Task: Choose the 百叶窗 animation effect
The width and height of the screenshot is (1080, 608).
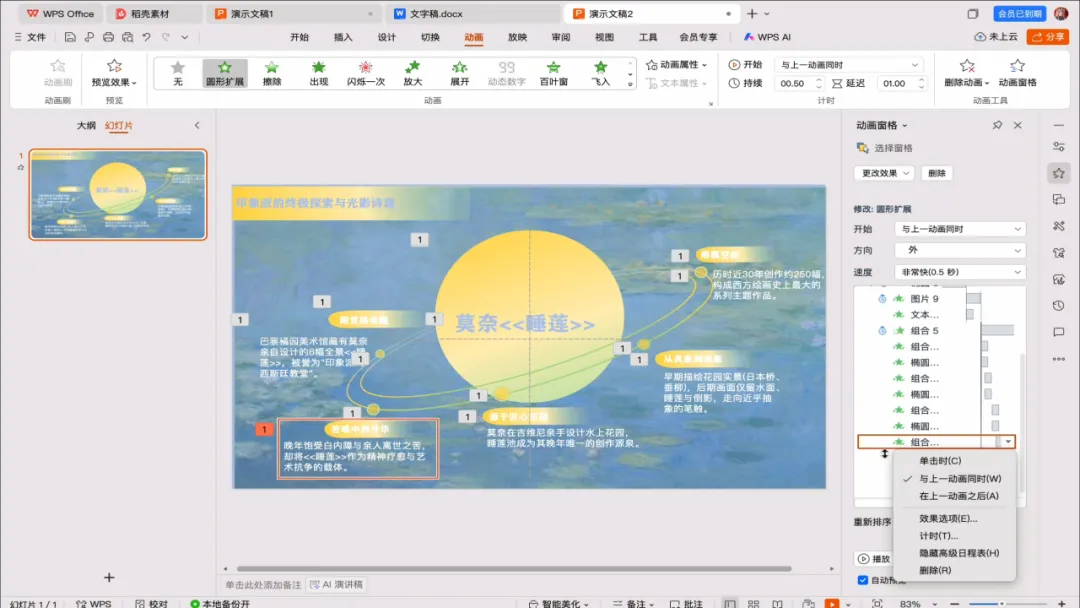Action: pos(553,73)
